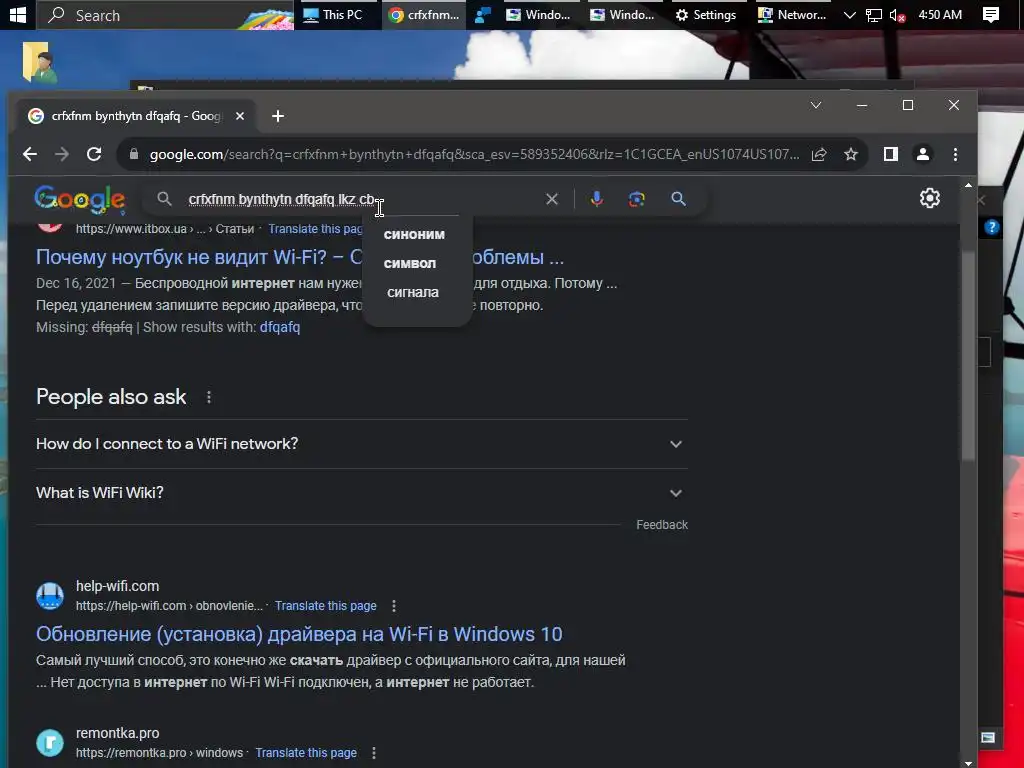
Task: Open Chrome three-dot menu
Action: pos(955,154)
